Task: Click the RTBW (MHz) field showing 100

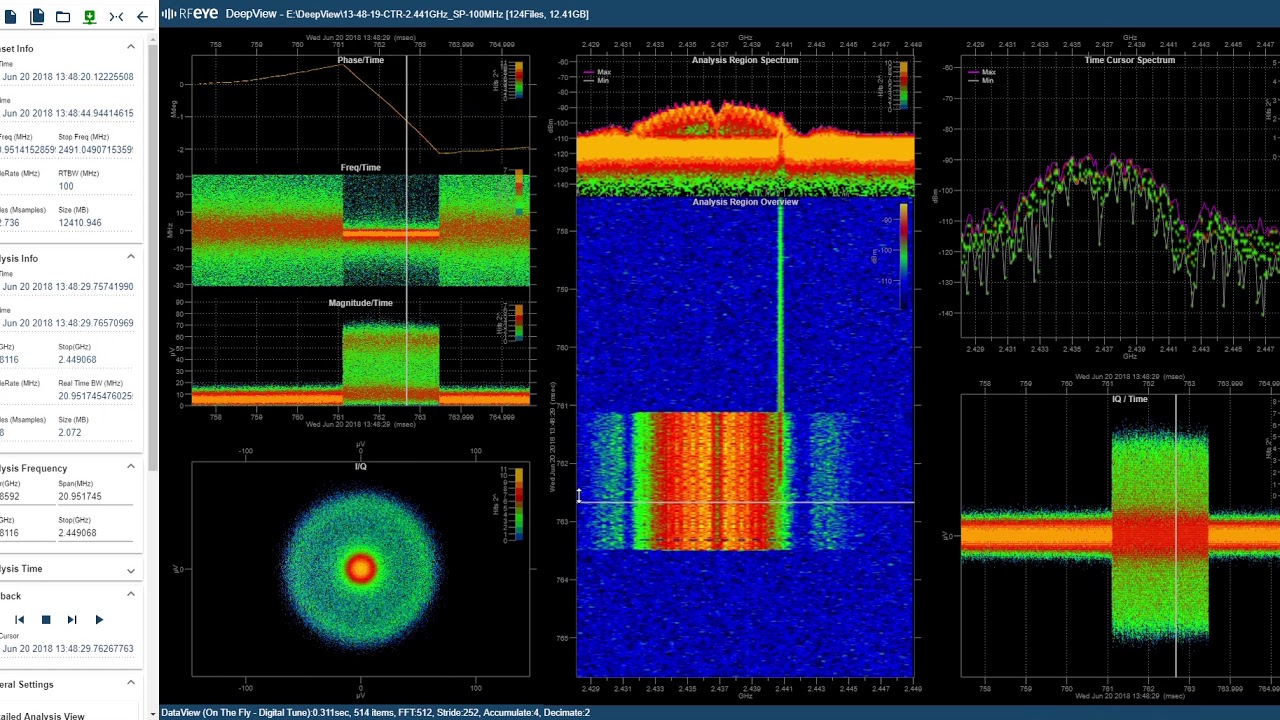Action: pos(95,186)
